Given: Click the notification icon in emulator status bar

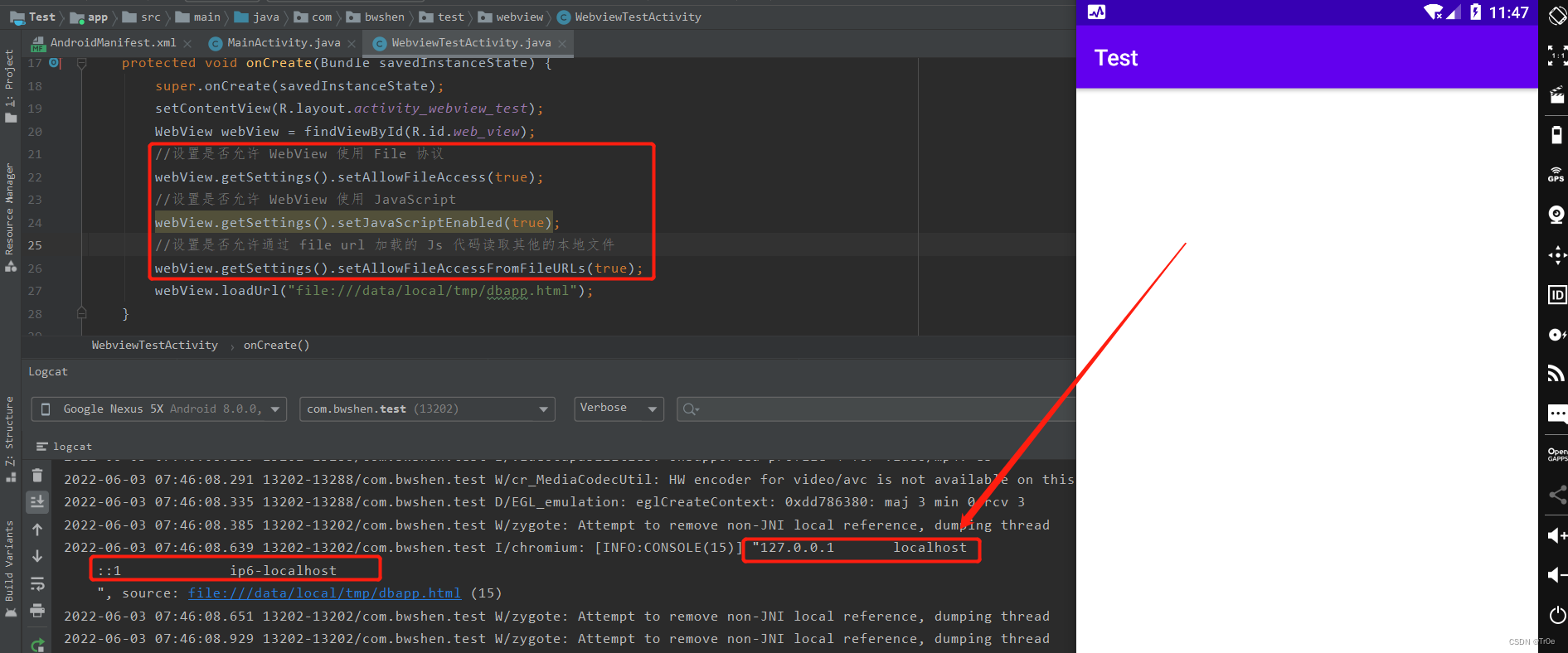Looking at the screenshot, I should click(x=1096, y=12).
